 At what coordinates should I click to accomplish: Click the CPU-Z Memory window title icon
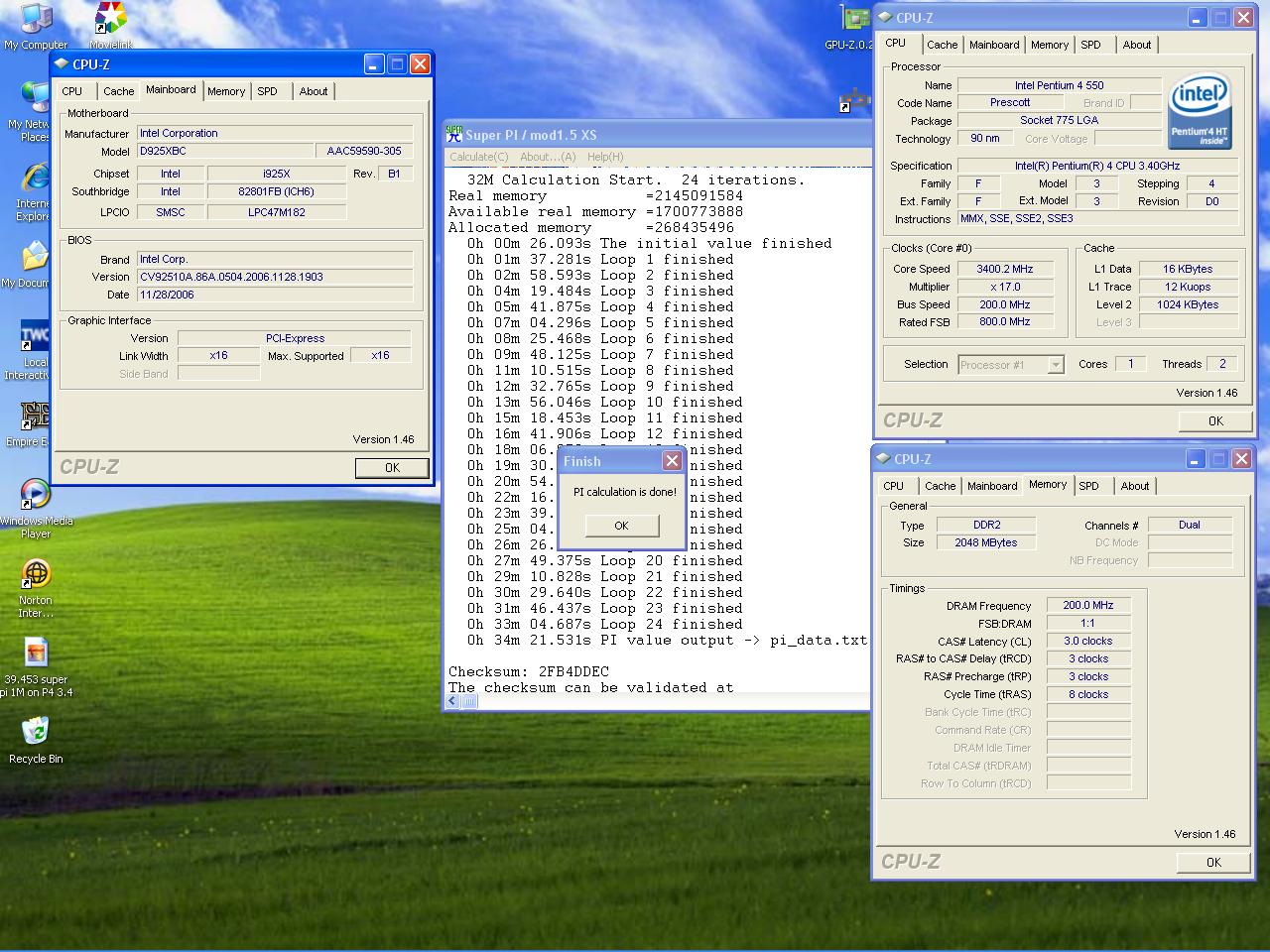pyautogui.click(x=884, y=459)
